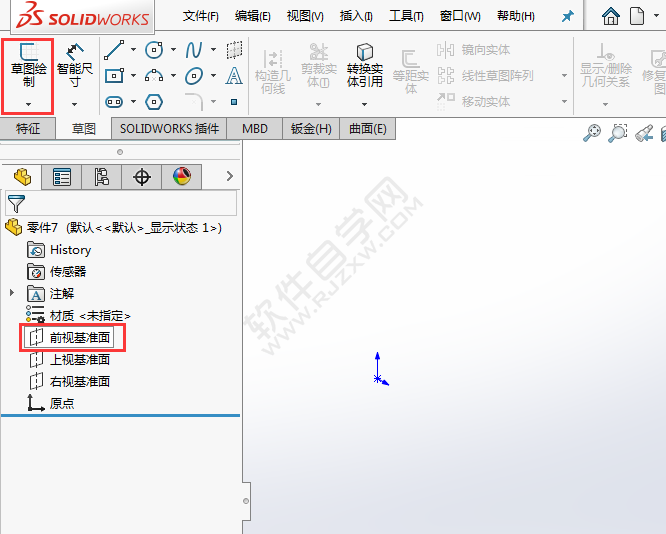Viewport: 666px width, 534px height.
Task: Select 右视基准面 in the tree
Action: (x=80, y=381)
